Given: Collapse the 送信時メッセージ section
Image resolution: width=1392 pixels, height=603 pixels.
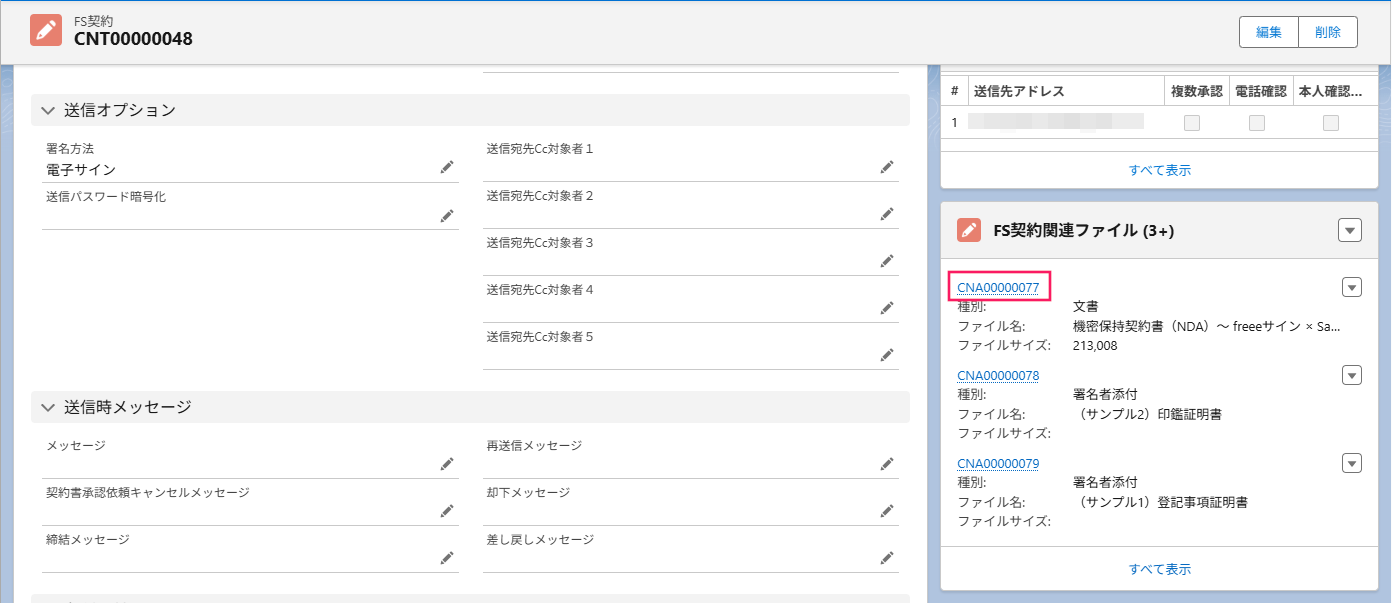Looking at the screenshot, I should tap(48, 407).
